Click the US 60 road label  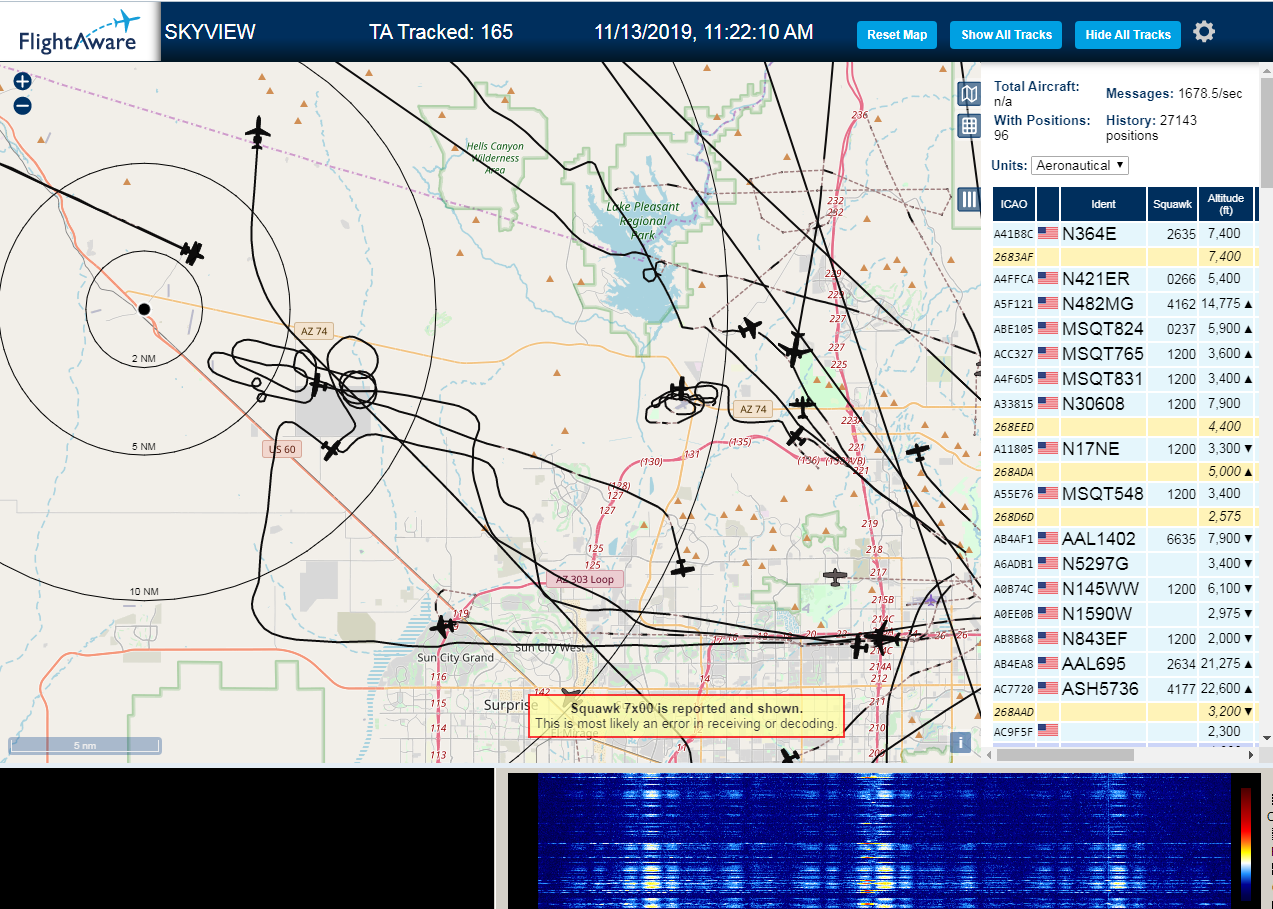click(282, 449)
